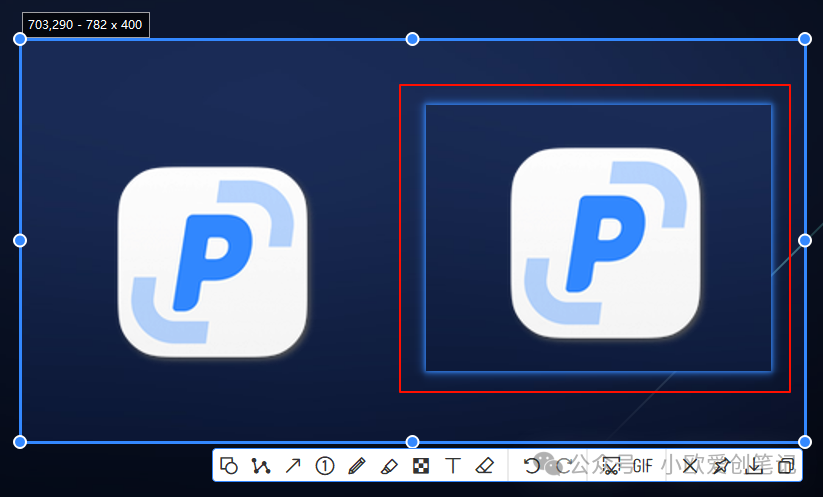Click the bottom-right selection corner handle
Image resolution: width=823 pixels, height=497 pixels.
click(x=805, y=442)
